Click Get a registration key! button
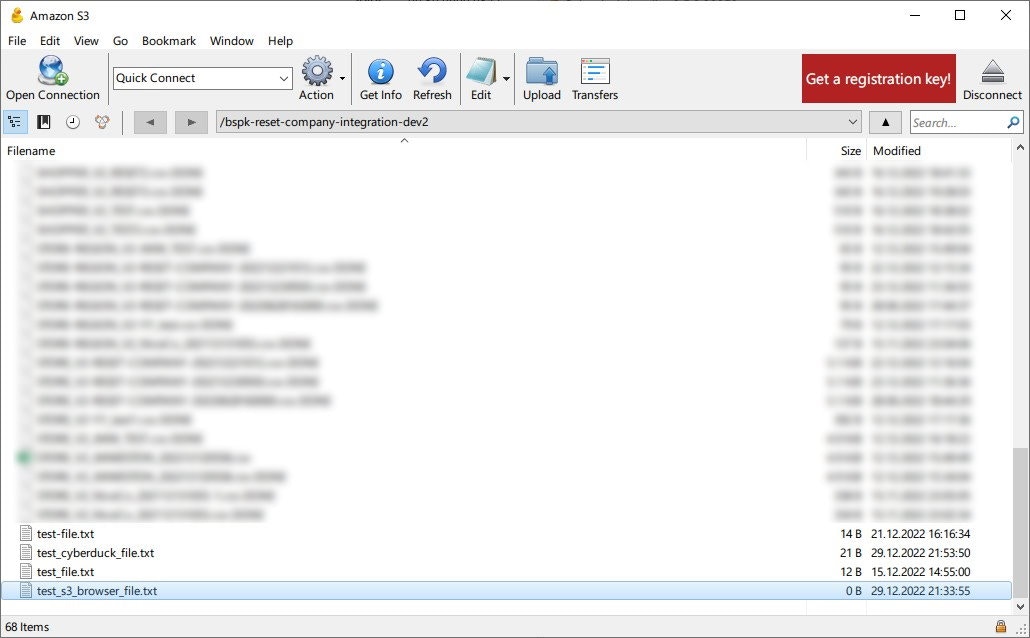 tap(878, 78)
